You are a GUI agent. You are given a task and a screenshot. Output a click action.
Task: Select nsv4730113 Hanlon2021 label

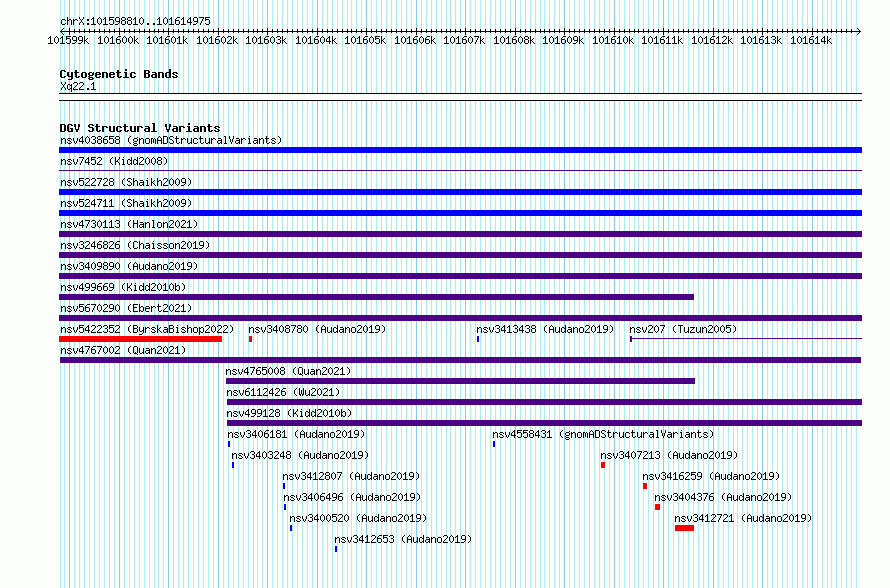tap(129, 224)
